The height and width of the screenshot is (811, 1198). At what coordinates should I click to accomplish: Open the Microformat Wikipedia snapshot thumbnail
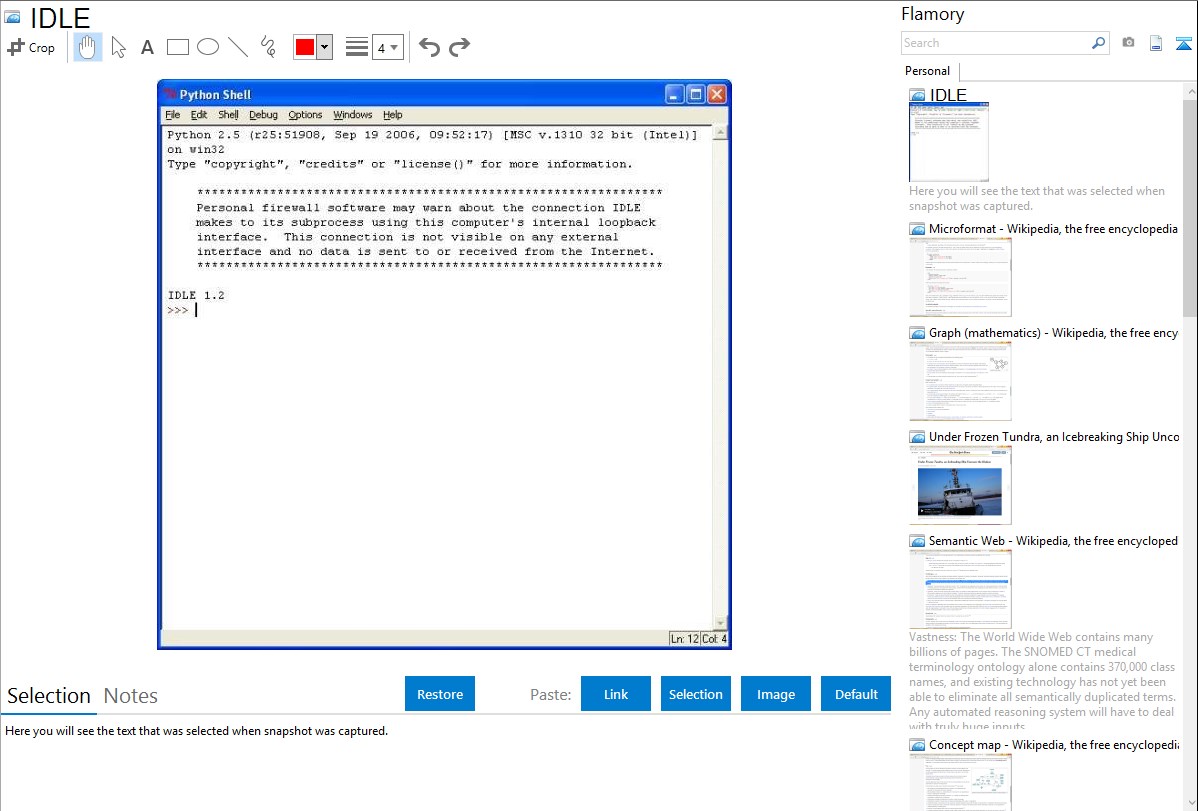click(x=960, y=277)
